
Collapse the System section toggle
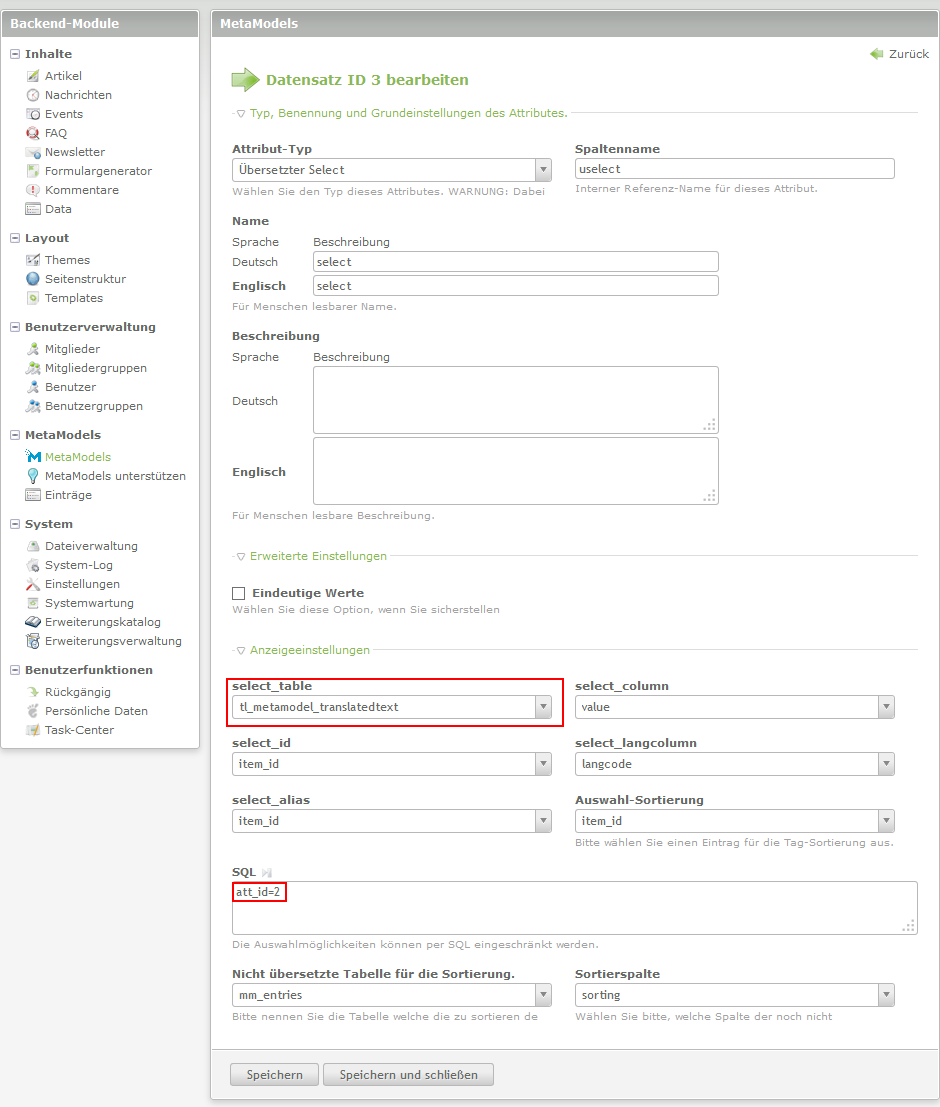[x=15, y=524]
